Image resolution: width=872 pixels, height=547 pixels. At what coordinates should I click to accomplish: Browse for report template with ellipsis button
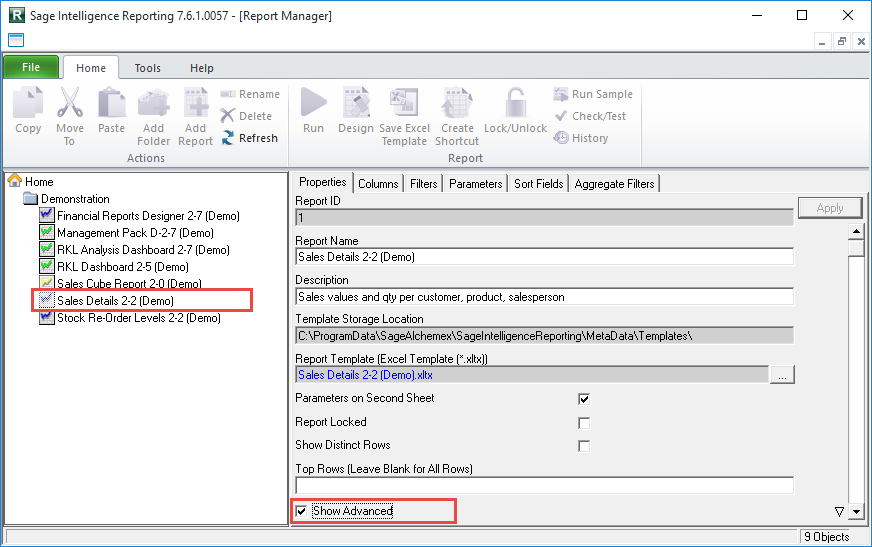pos(782,375)
